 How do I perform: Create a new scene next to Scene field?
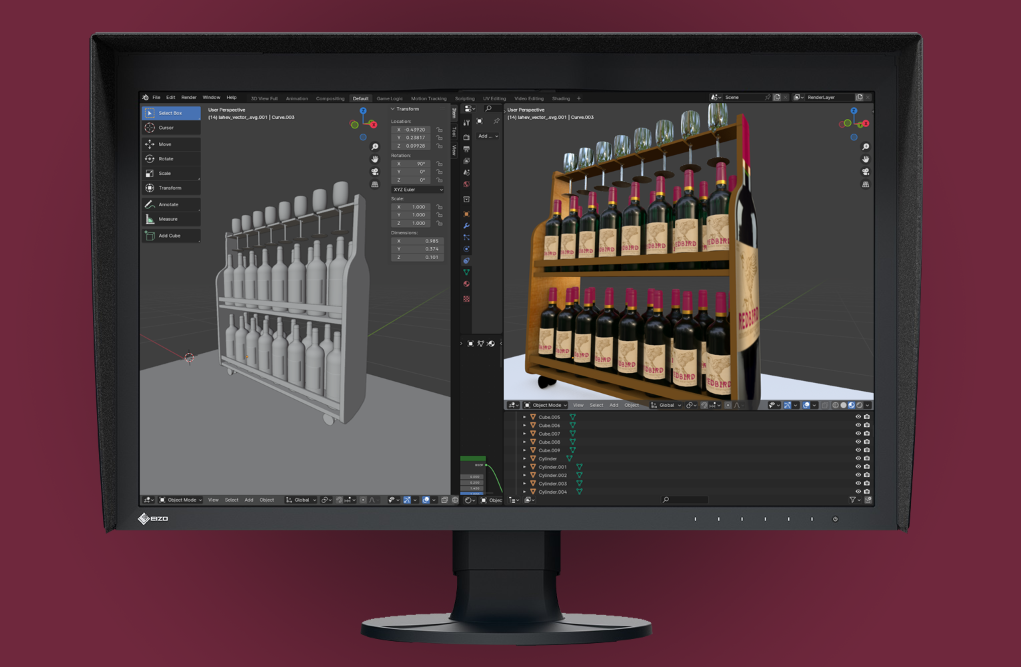point(777,97)
